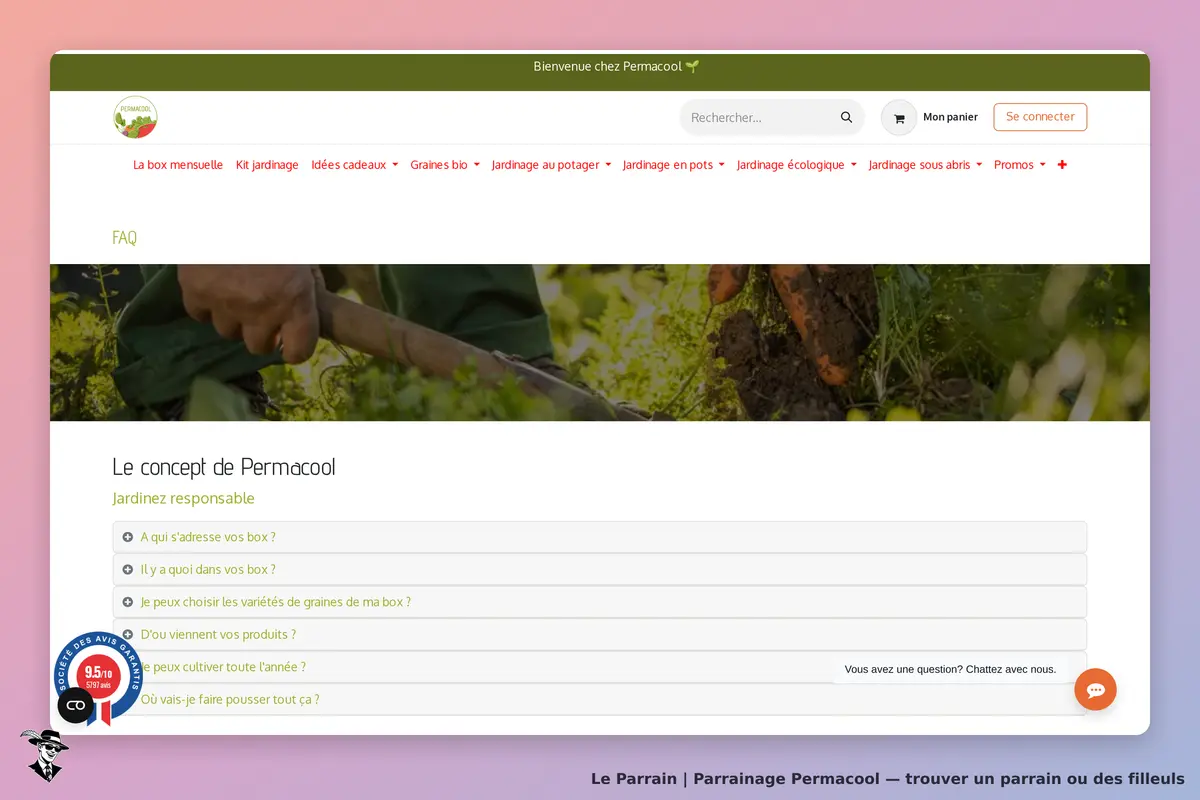This screenshot has width=1200, height=800.
Task: Go to La box mensuelle
Action: coord(178,165)
